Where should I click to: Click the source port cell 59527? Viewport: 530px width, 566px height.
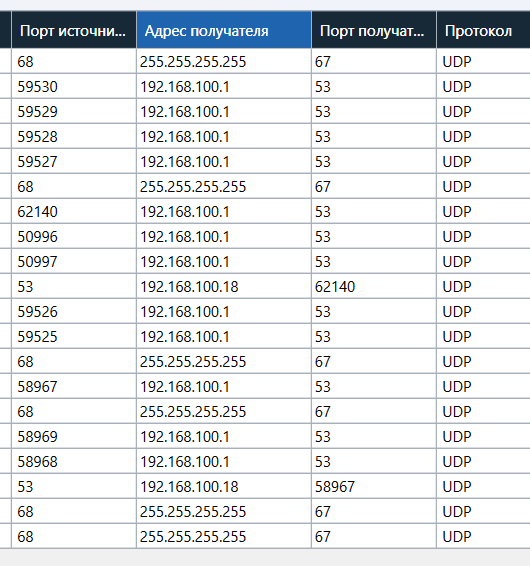[74, 161]
